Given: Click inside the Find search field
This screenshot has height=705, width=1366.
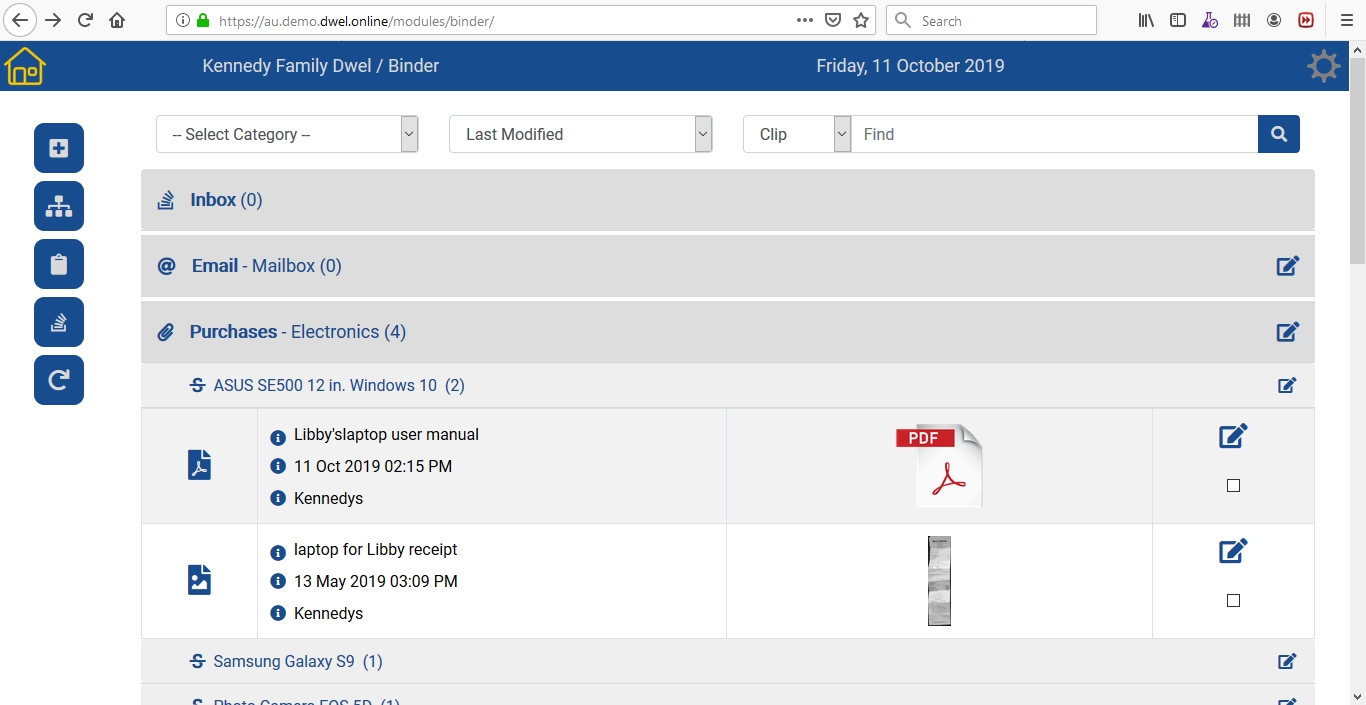Looking at the screenshot, I should click(x=1054, y=134).
